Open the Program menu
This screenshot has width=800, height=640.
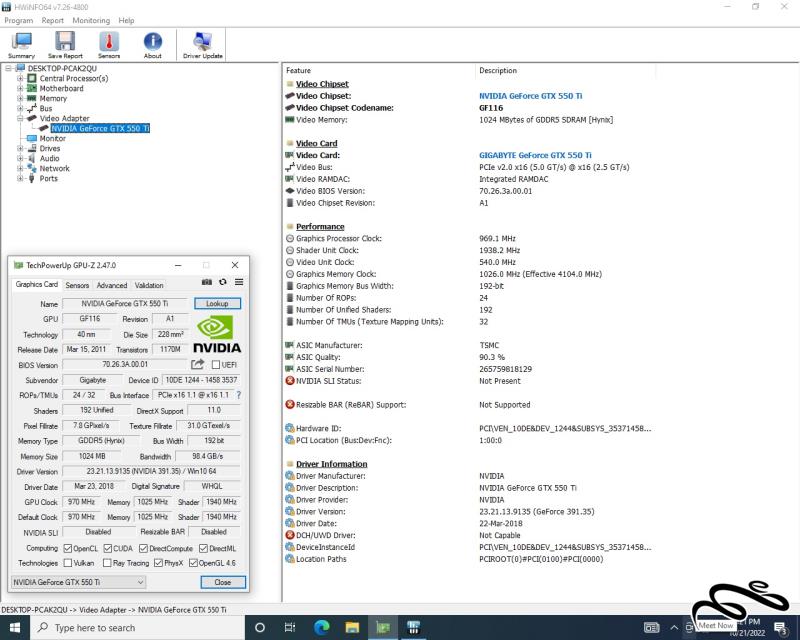pyautogui.click(x=18, y=20)
